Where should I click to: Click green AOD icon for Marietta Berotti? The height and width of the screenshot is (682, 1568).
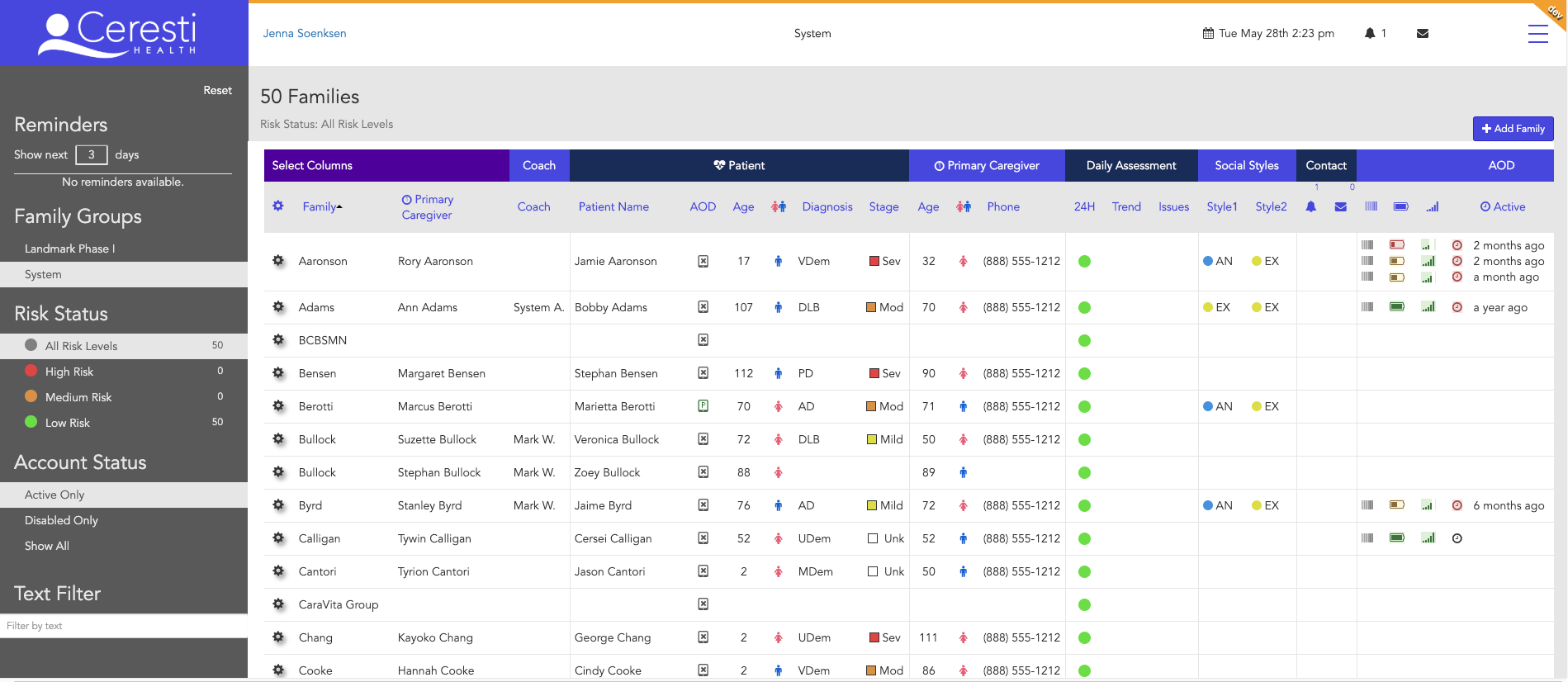point(703,406)
